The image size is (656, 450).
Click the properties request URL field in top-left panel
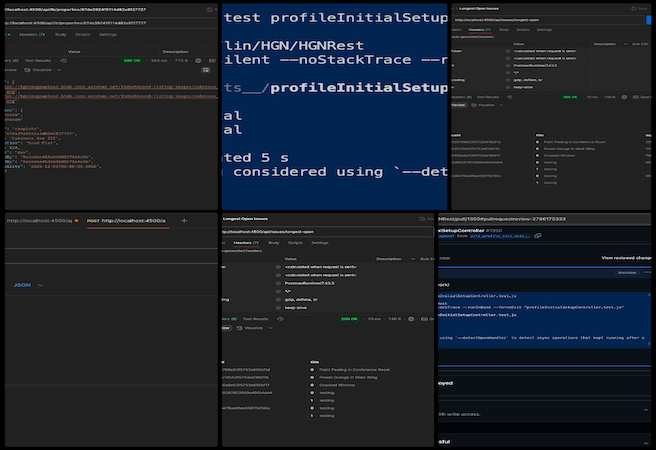(x=111, y=23)
